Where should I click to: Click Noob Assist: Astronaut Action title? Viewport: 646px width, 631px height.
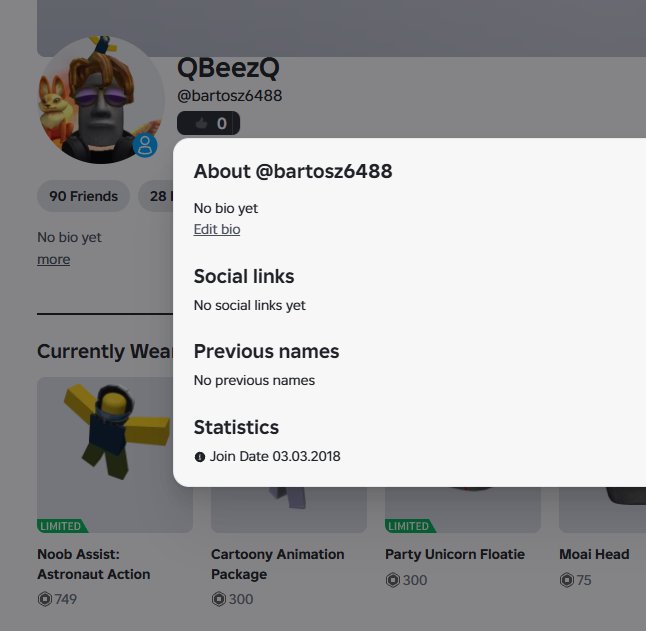pyautogui.click(x=94, y=564)
